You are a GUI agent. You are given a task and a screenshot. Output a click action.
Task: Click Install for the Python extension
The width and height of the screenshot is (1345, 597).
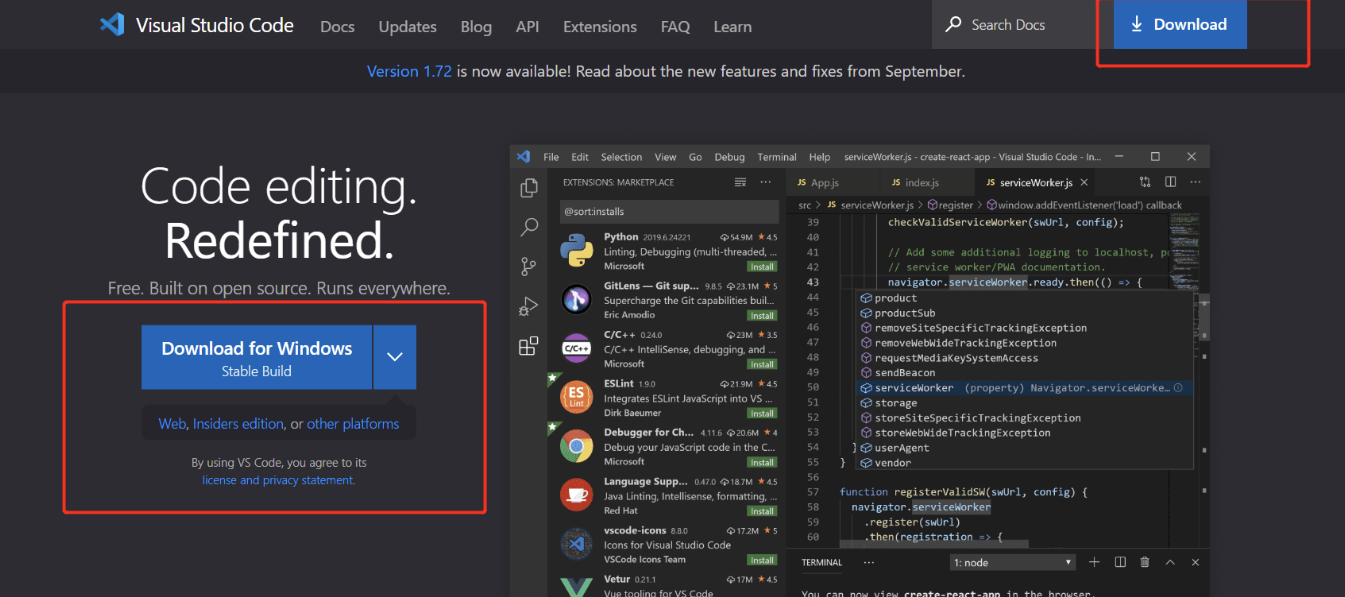[x=763, y=266]
